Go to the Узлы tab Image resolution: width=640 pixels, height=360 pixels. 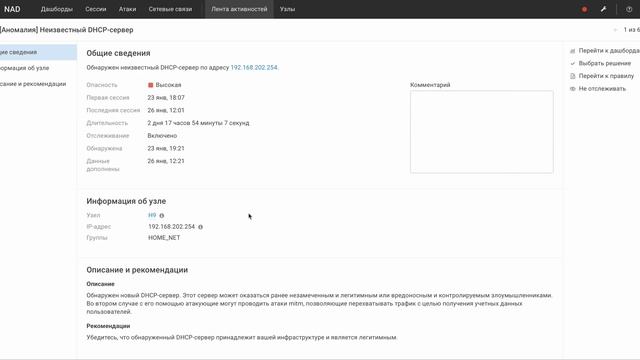[287, 9]
